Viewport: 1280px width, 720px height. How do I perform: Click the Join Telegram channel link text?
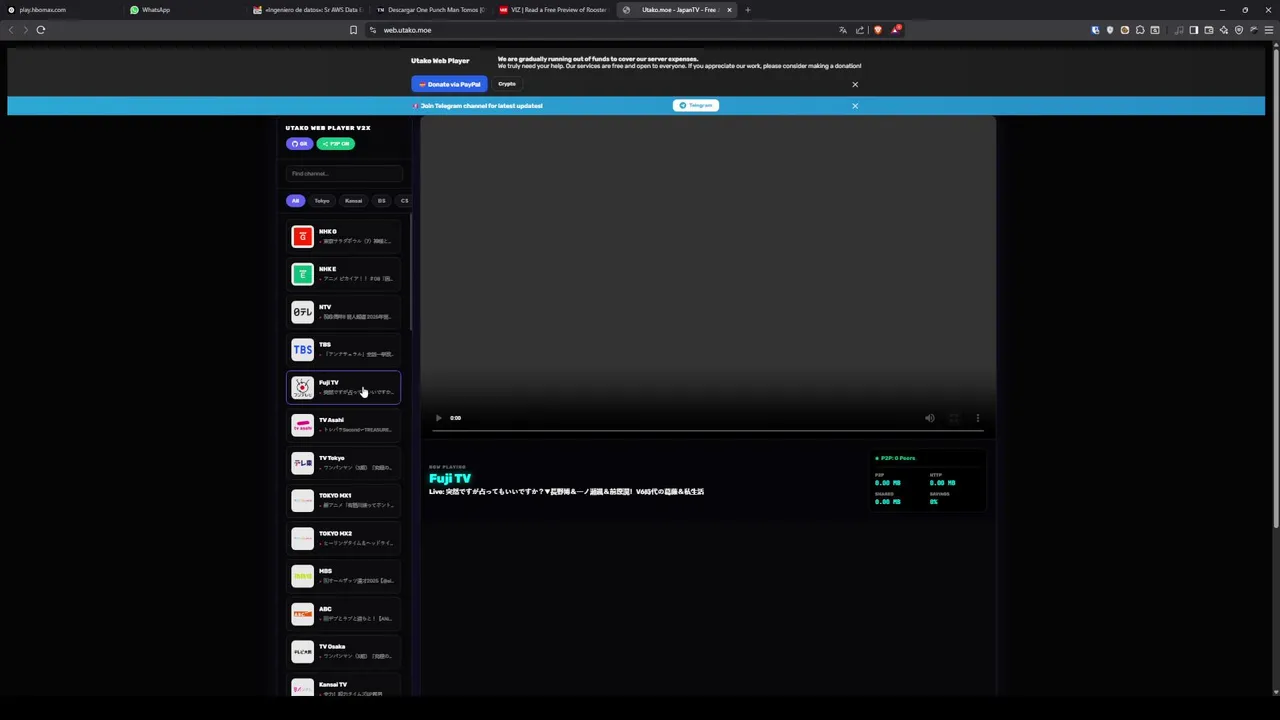[x=481, y=105]
